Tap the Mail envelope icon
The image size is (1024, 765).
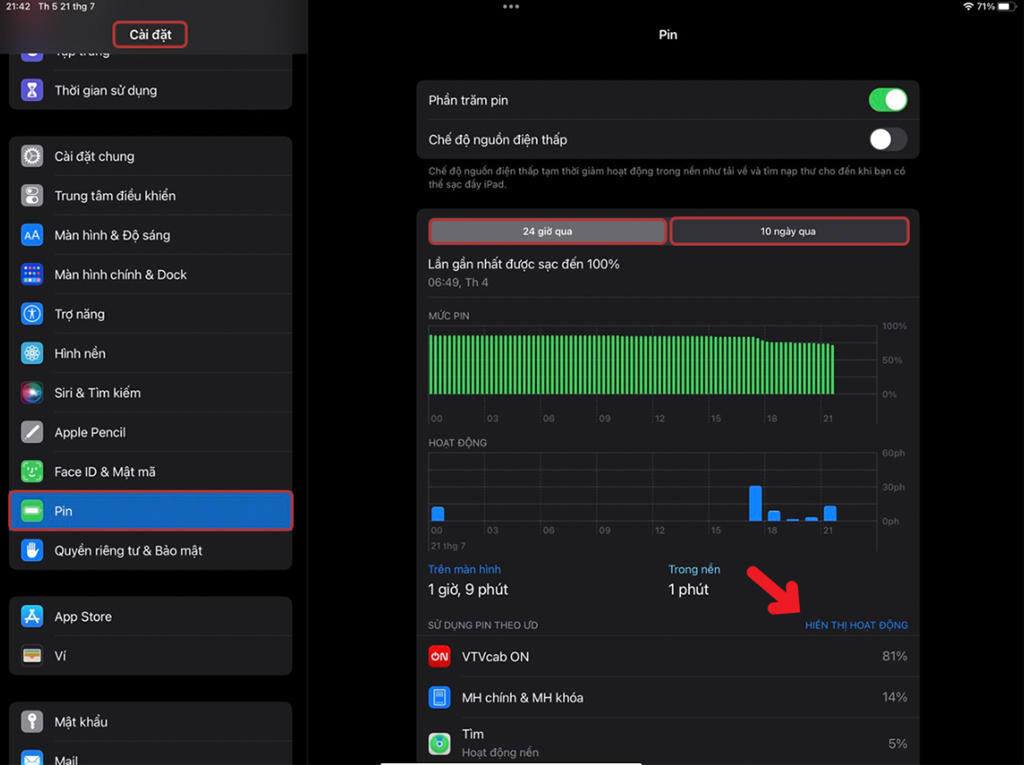32,758
